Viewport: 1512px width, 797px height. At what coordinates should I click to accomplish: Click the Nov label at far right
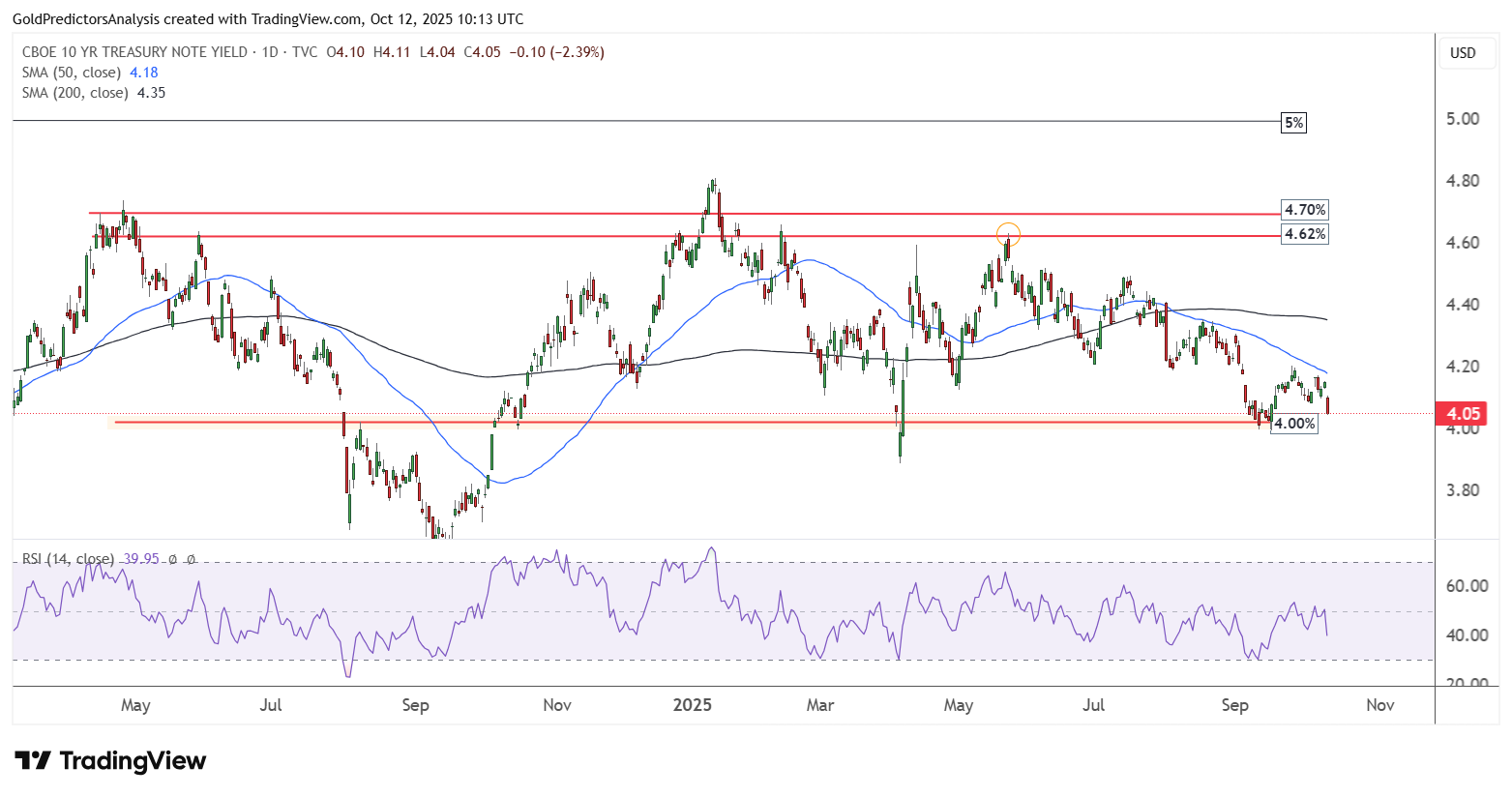pos(1380,705)
